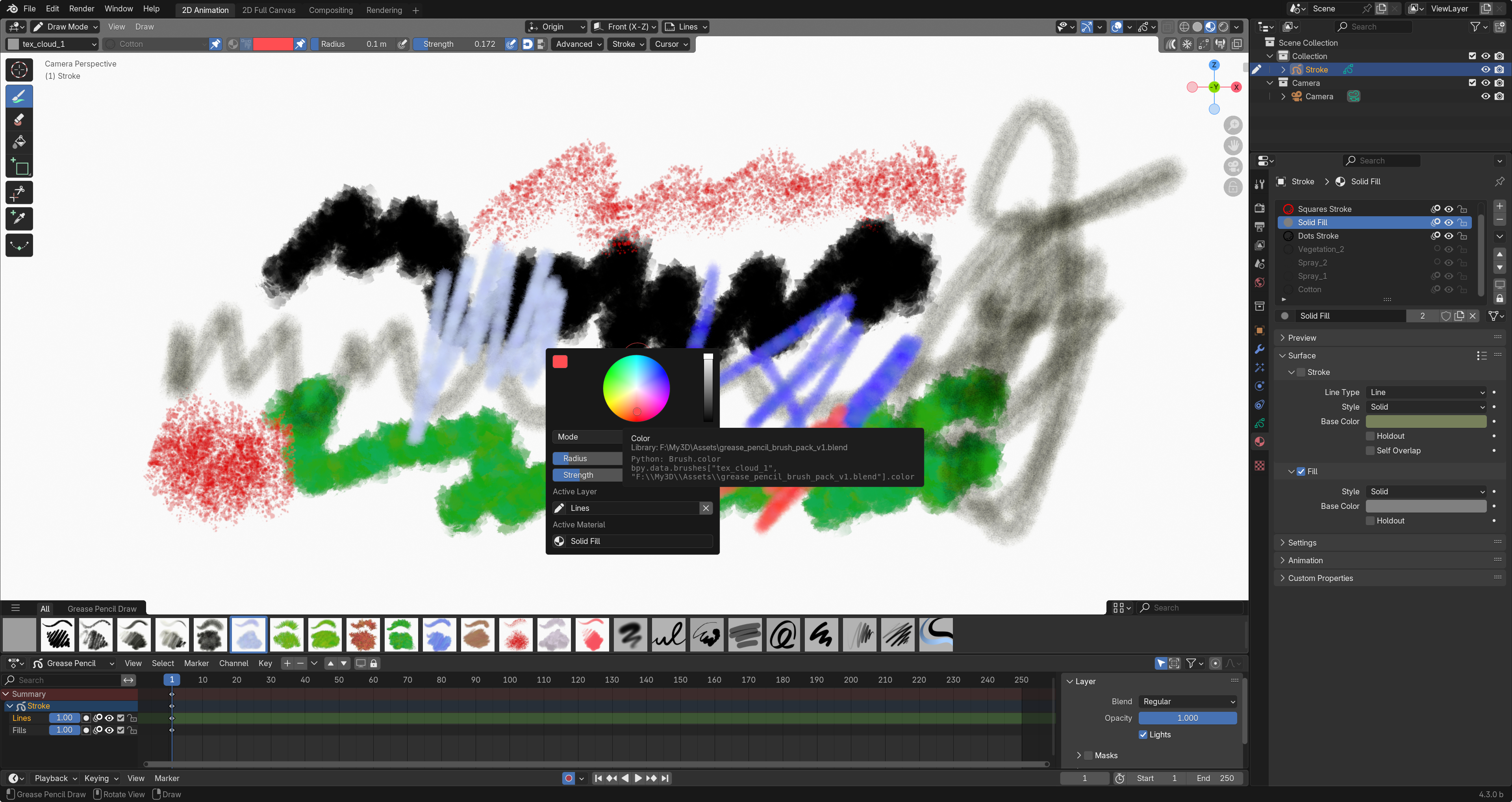This screenshot has height=802, width=1512.
Task: Remove material slot with minus button
Action: 1500,219
